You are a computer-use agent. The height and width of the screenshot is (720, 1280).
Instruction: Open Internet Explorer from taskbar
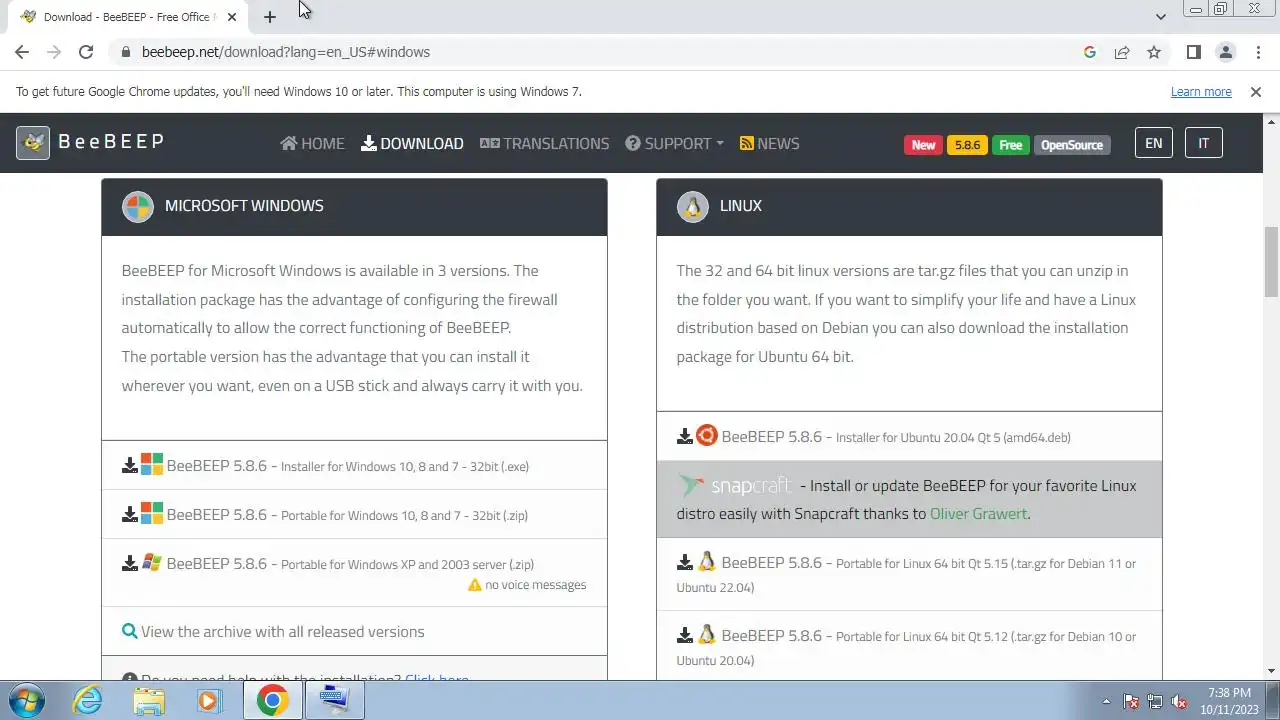88,701
